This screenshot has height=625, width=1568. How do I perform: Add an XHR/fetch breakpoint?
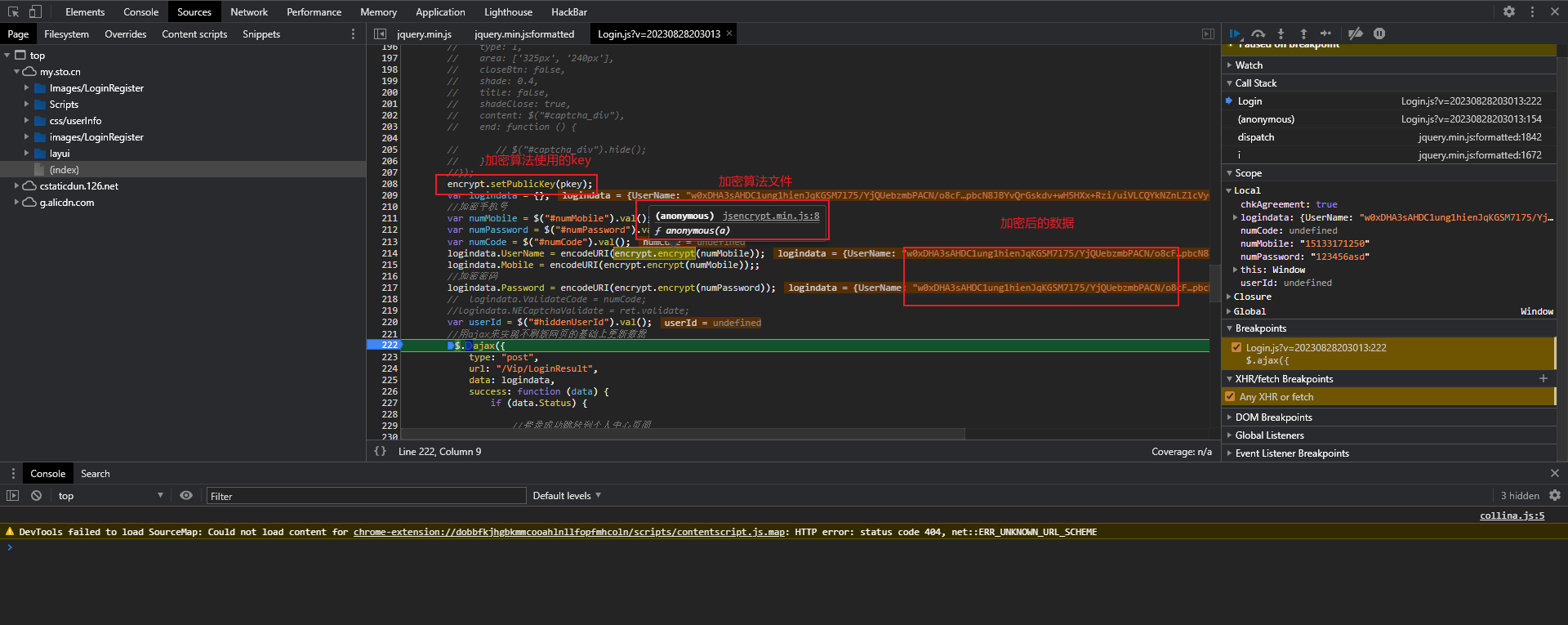1543,378
